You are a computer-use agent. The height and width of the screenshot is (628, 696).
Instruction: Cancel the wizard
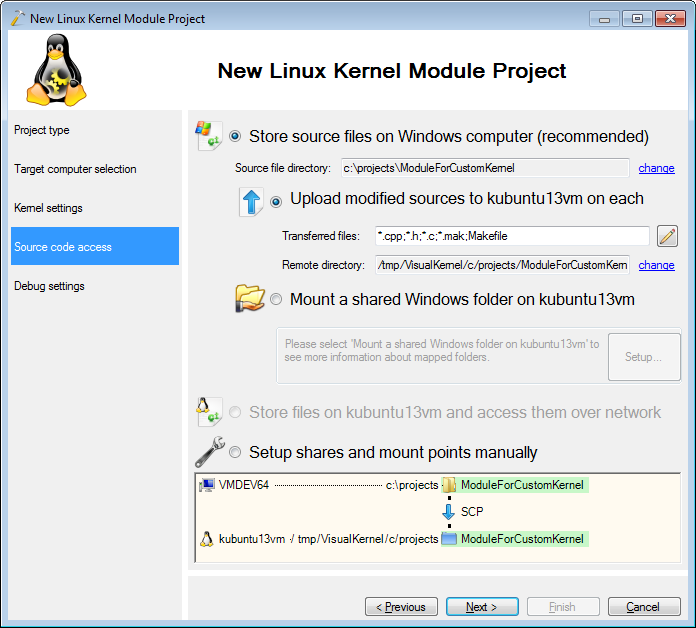pos(644,606)
